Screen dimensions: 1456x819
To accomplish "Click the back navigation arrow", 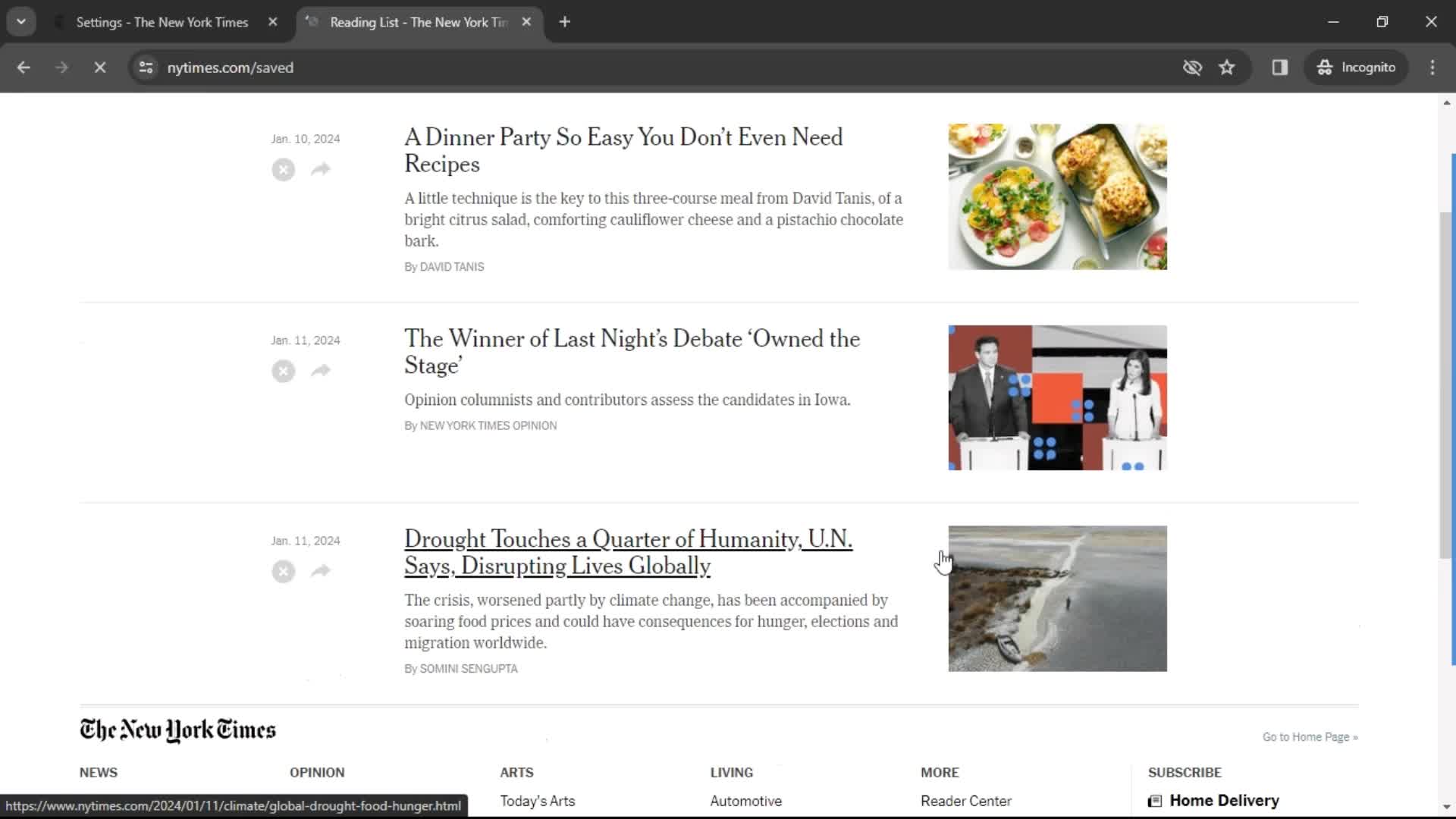I will (x=23, y=67).
